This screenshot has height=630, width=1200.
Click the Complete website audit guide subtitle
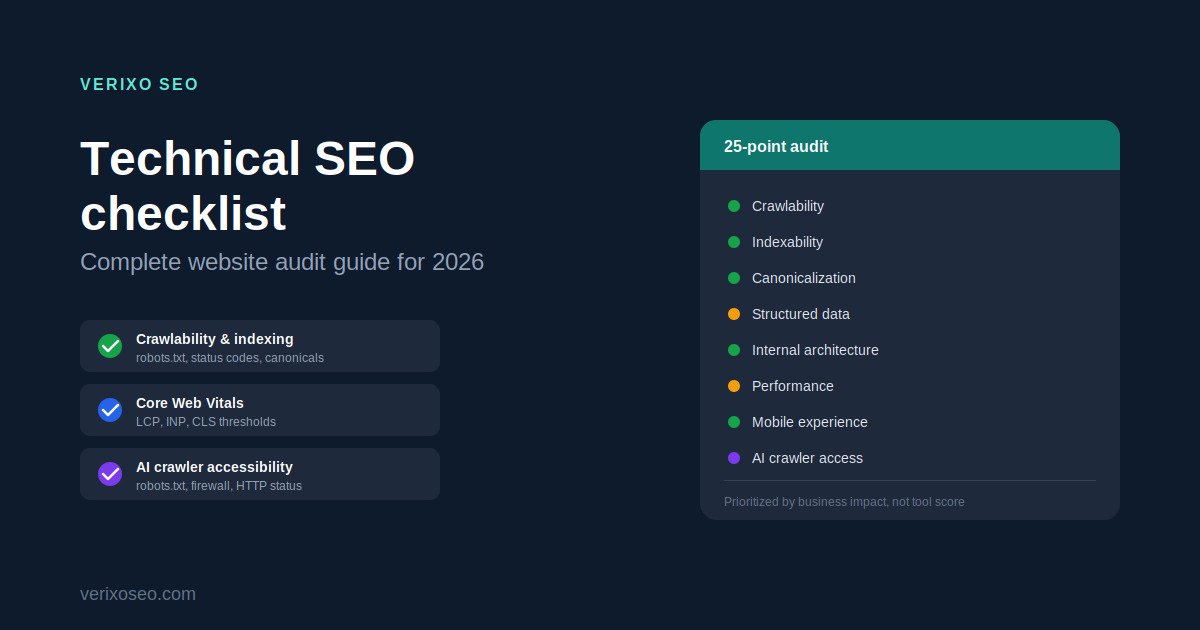click(x=282, y=262)
